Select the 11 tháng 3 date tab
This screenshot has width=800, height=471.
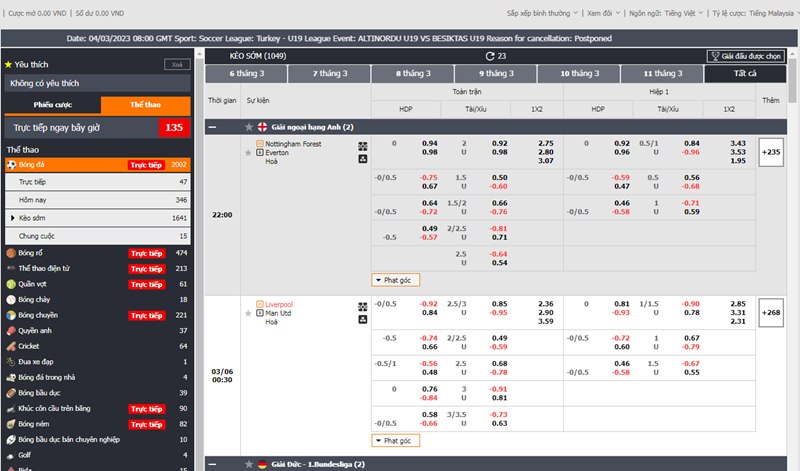coord(662,73)
